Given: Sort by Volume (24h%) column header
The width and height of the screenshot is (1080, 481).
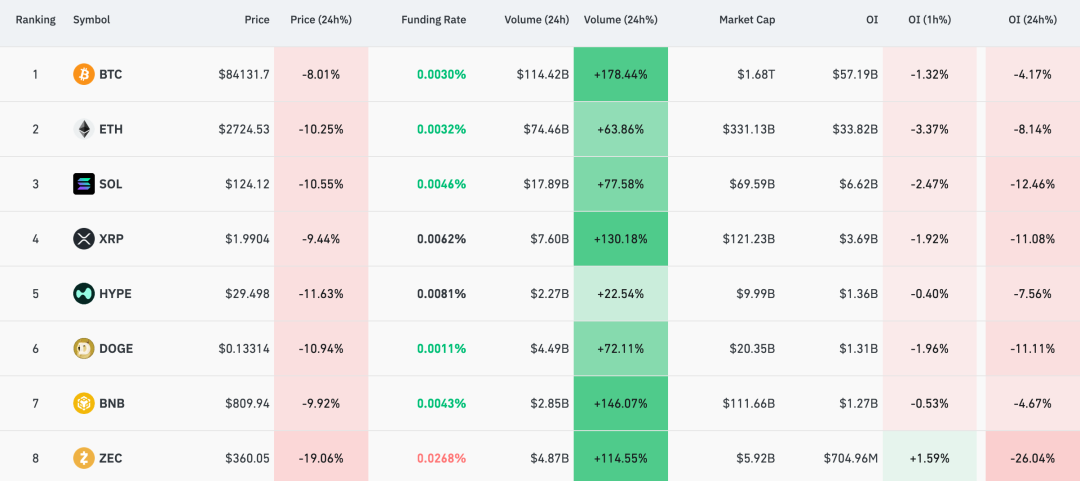Looking at the screenshot, I should click(619, 20).
